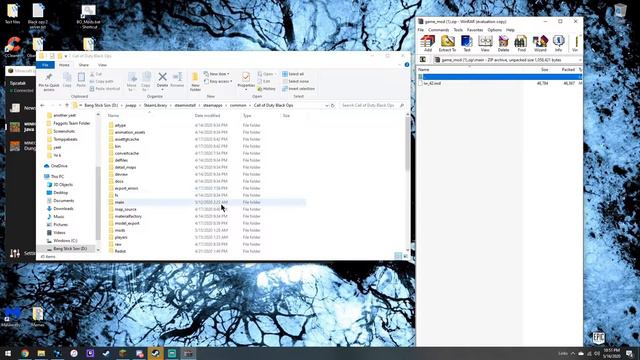Viewport: 640px width, 360px height.
Task: Click WinRAR's Delete toolbar icon
Action: (x=503, y=44)
